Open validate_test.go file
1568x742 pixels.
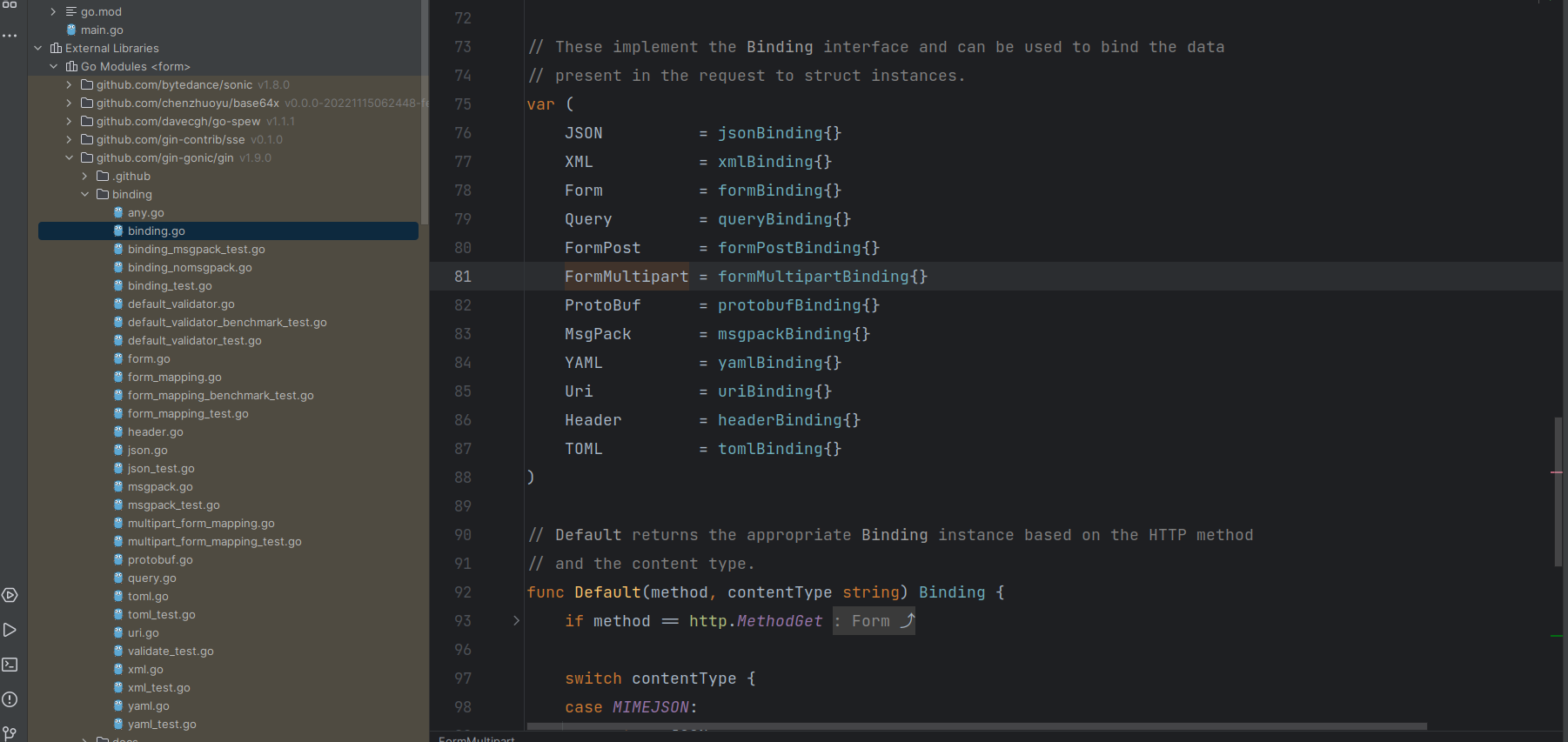pyautogui.click(x=171, y=651)
